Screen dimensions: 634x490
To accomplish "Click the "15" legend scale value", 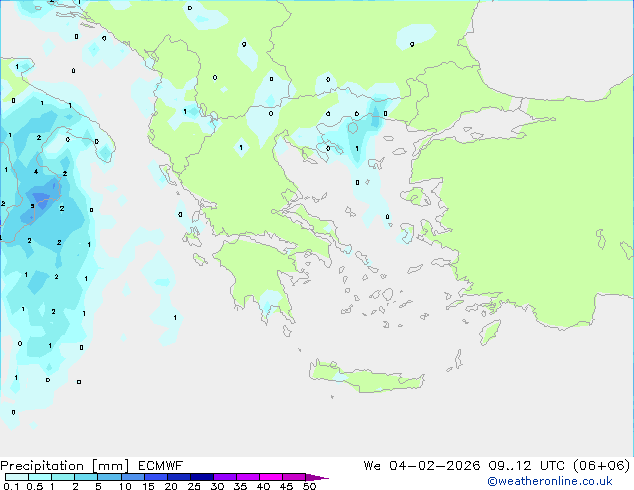I will 148,486.
